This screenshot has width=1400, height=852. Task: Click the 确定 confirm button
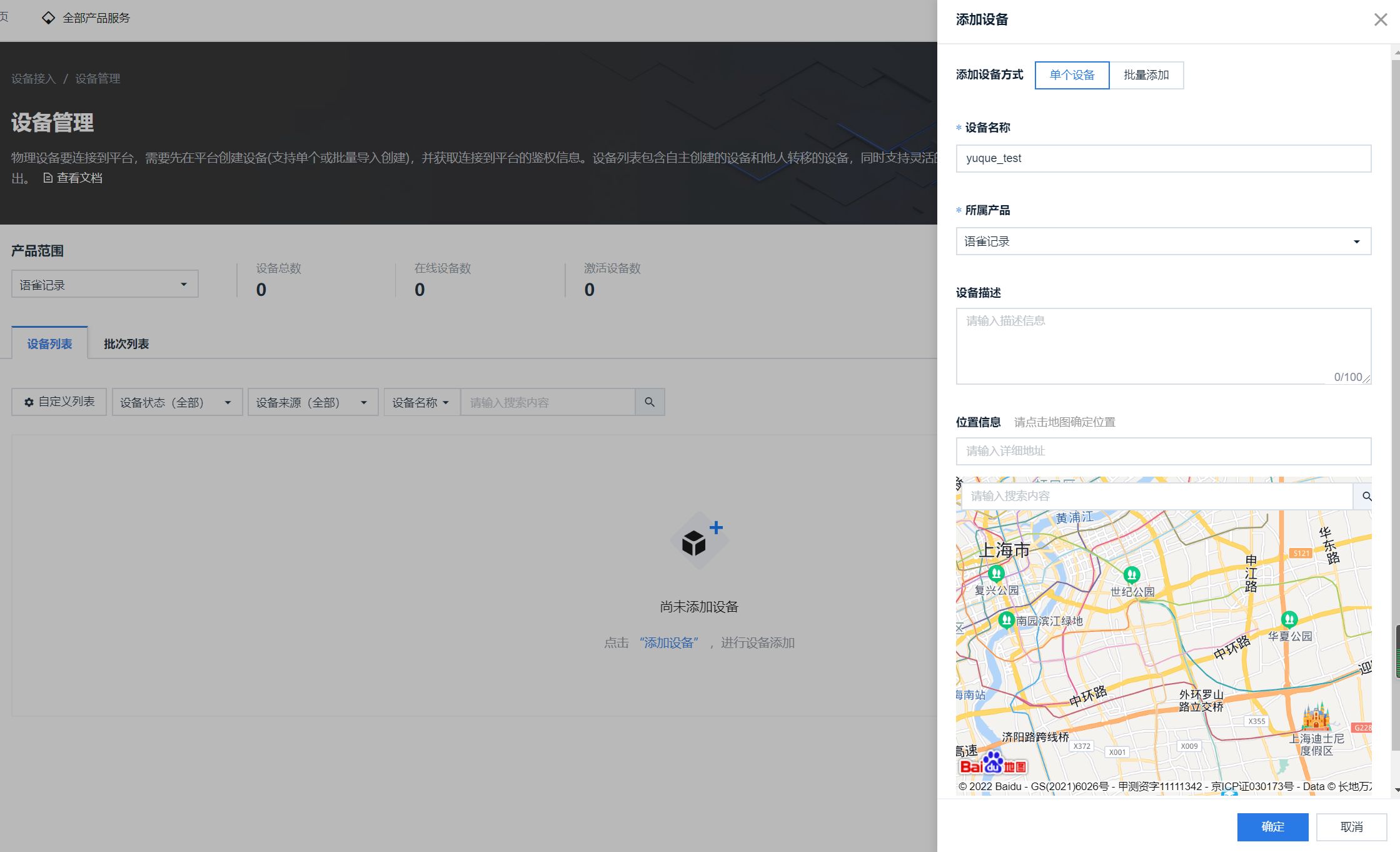[1272, 826]
